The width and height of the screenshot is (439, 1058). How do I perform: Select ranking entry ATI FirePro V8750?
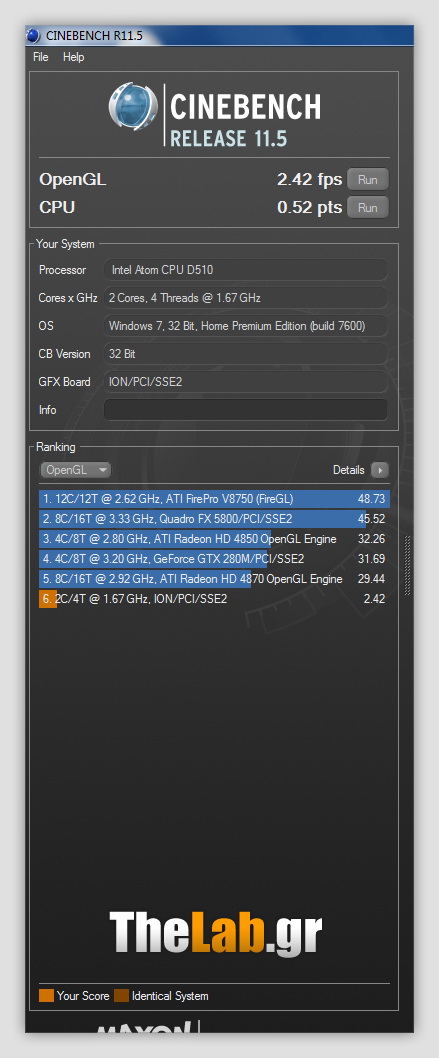(214, 499)
